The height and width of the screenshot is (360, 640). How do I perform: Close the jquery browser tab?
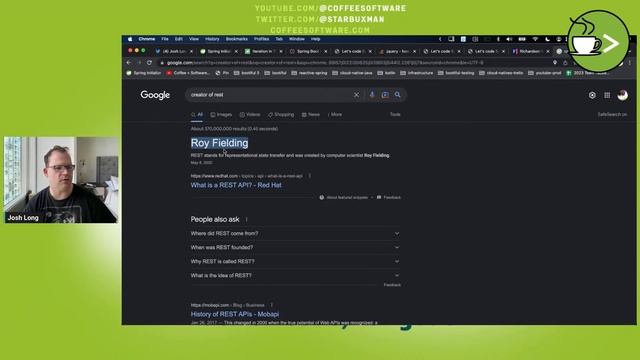414,51
